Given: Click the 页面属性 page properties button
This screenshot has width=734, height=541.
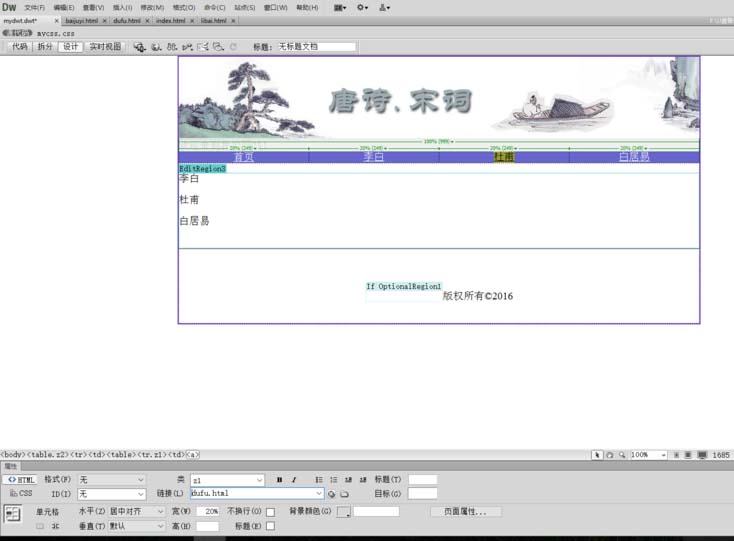Looking at the screenshot, I should click(465, 512).
